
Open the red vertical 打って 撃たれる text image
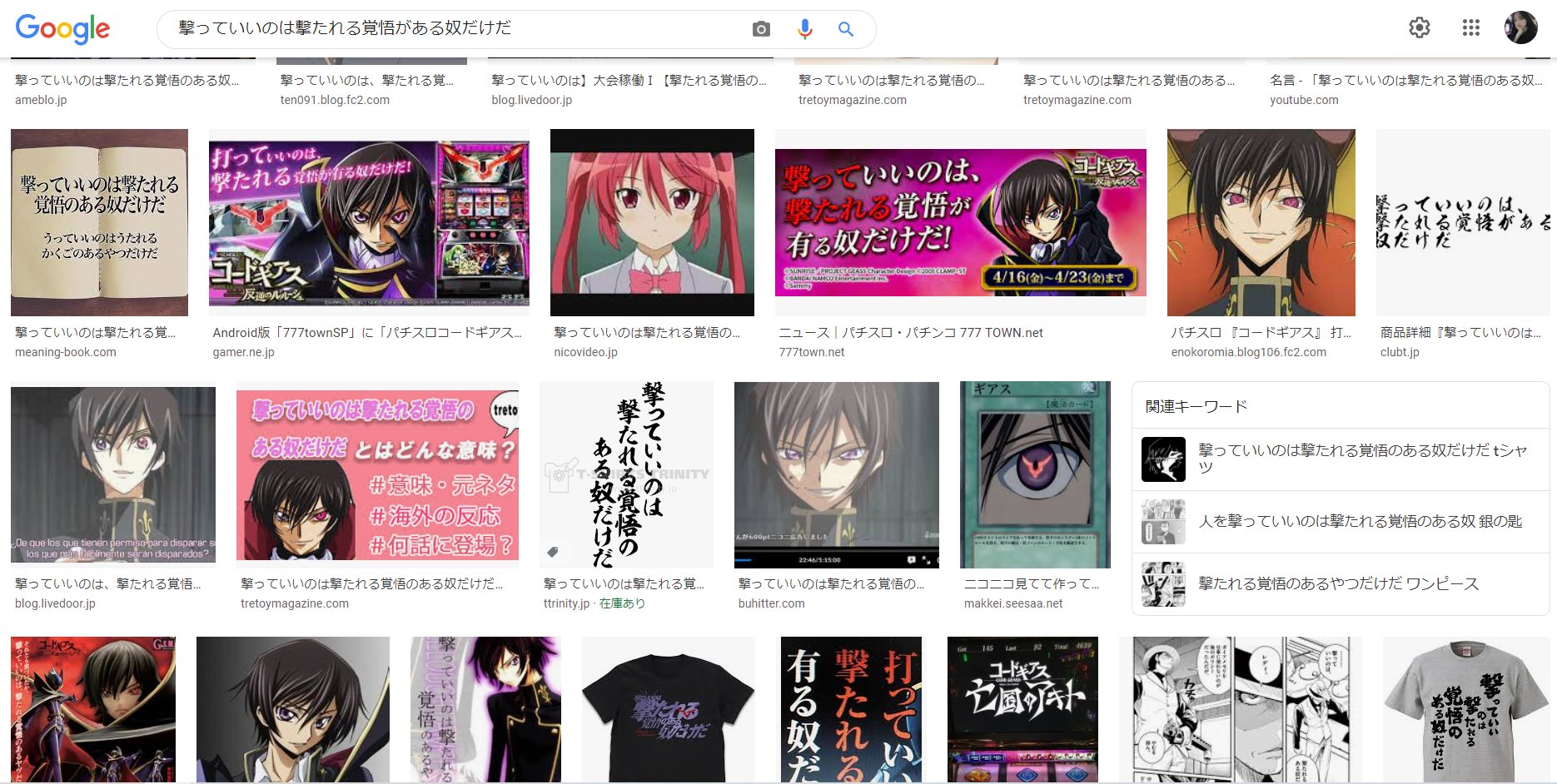[x=851, y=709]
